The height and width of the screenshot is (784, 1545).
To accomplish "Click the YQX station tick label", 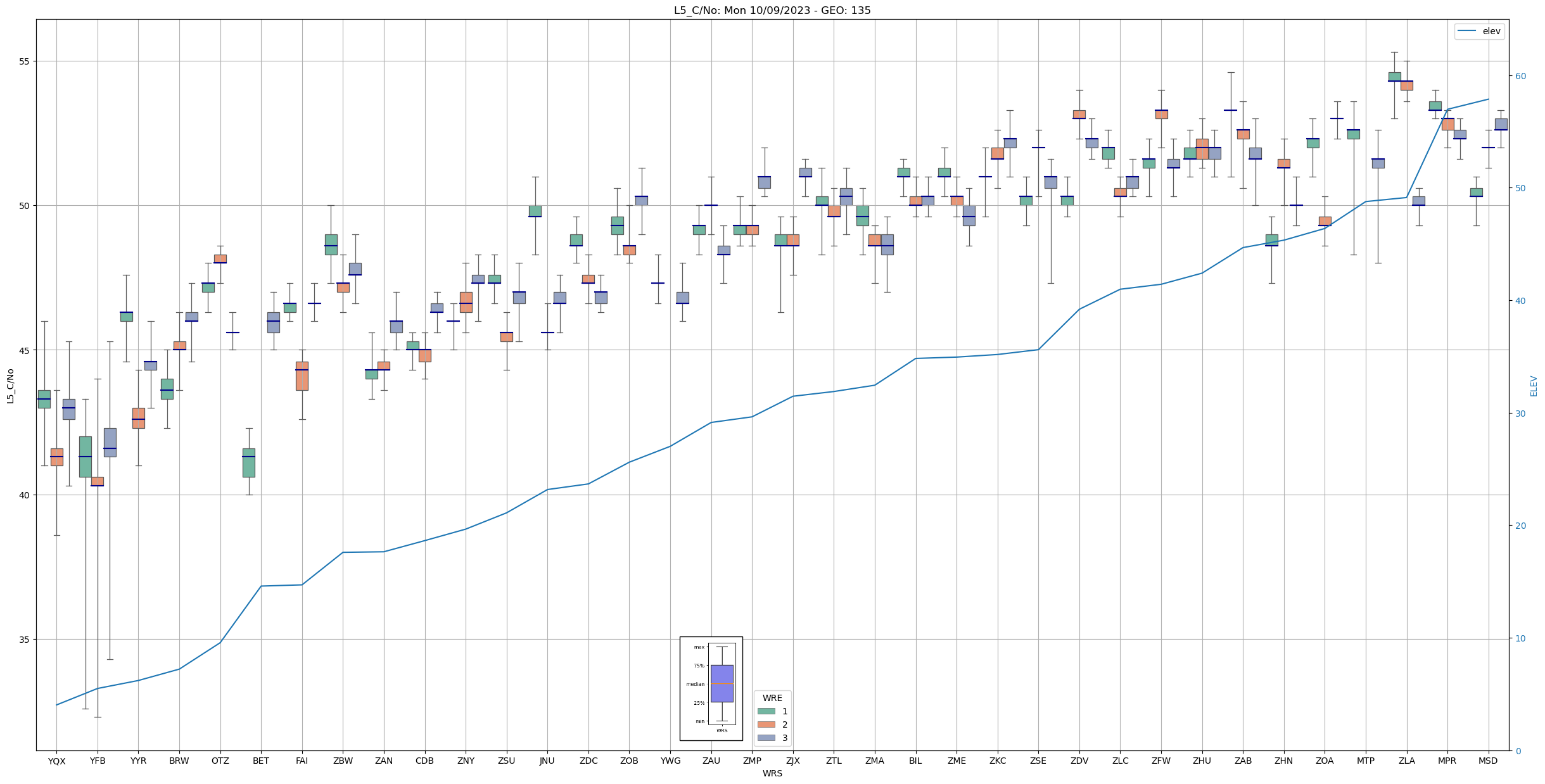I will click(56, 761).
